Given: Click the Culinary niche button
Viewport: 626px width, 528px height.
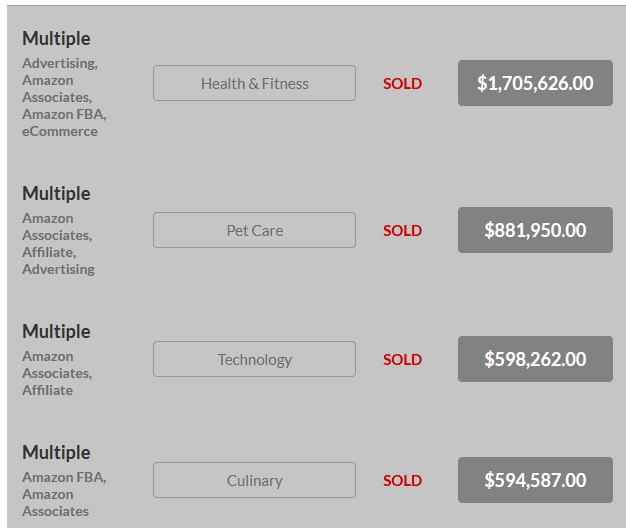Looking at the screenshot, I should (x=254, y=480).
